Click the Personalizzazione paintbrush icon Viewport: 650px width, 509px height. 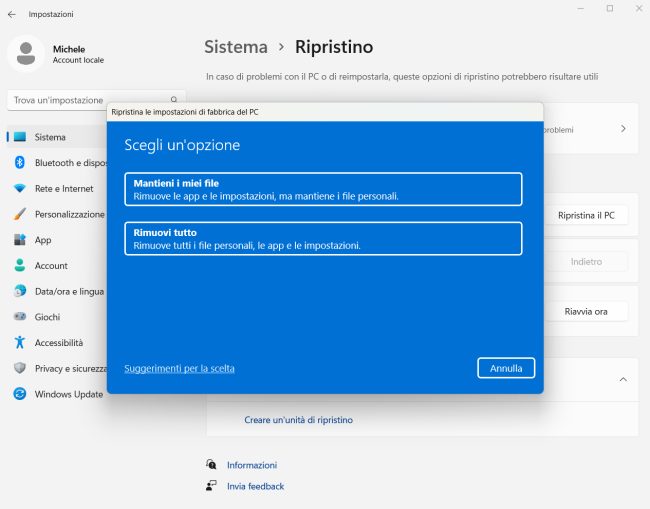(19, 214)
